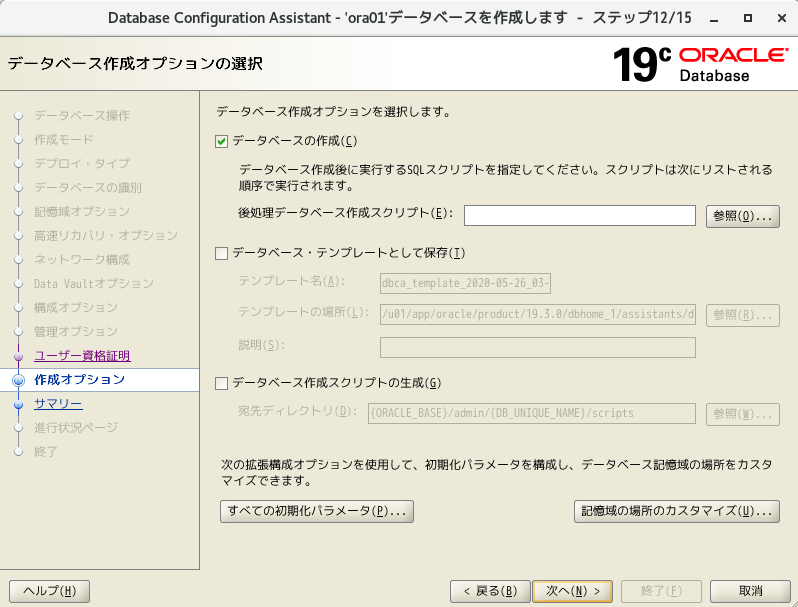Click the データベース操作 step label
Image resolution: width=798 pixels, height=607 pixels.
tap(82, 115)
